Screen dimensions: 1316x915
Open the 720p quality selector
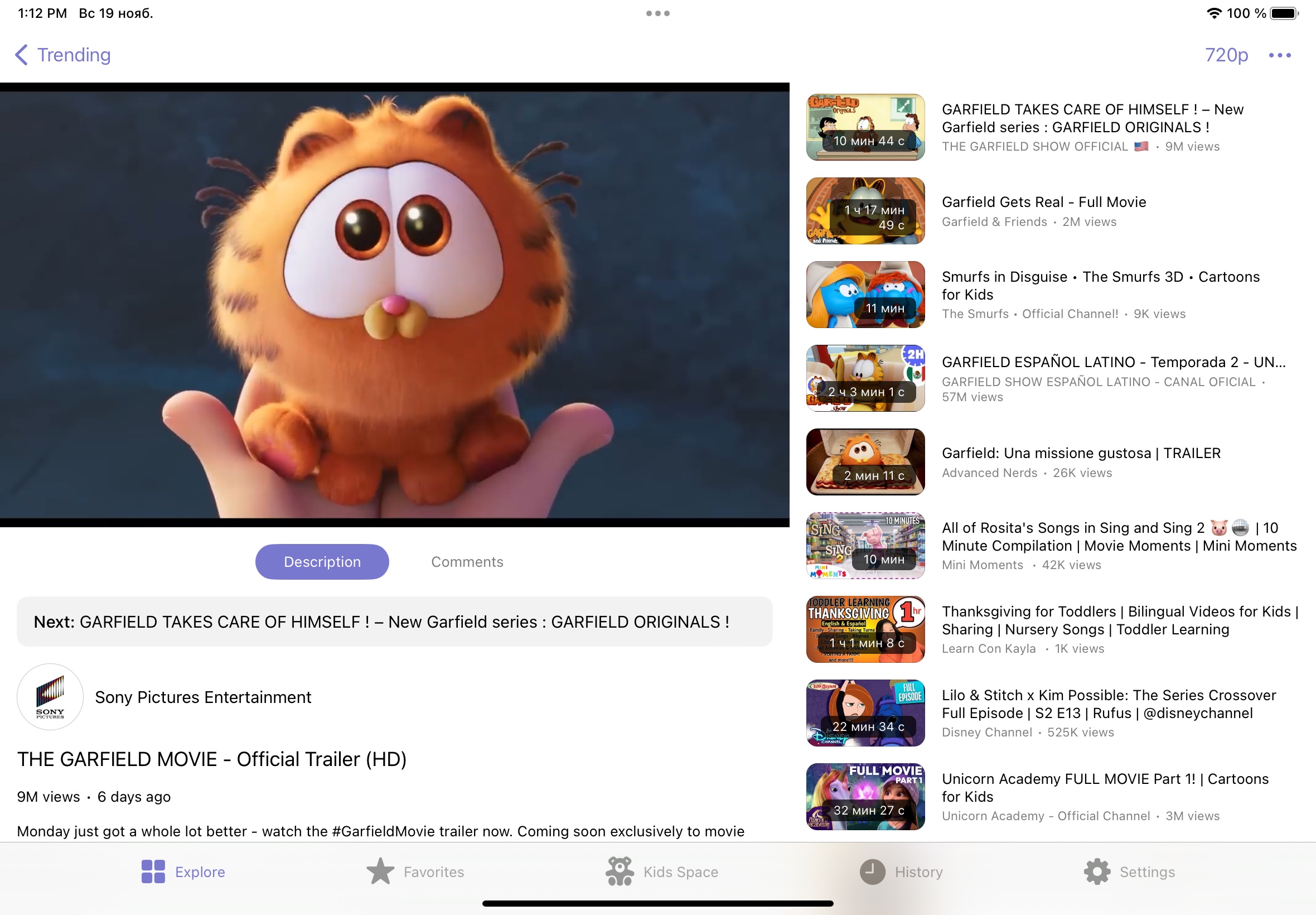1226,55
